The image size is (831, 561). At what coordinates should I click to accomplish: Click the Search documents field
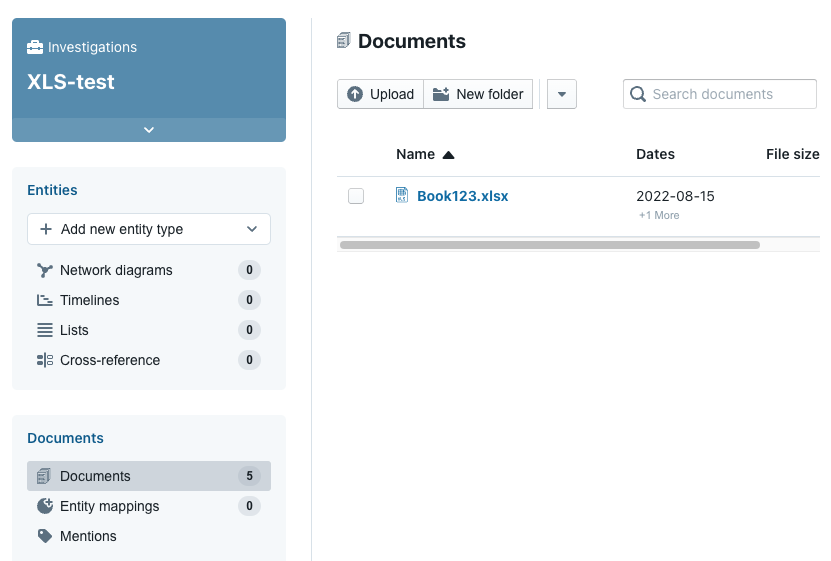(720, 94)
